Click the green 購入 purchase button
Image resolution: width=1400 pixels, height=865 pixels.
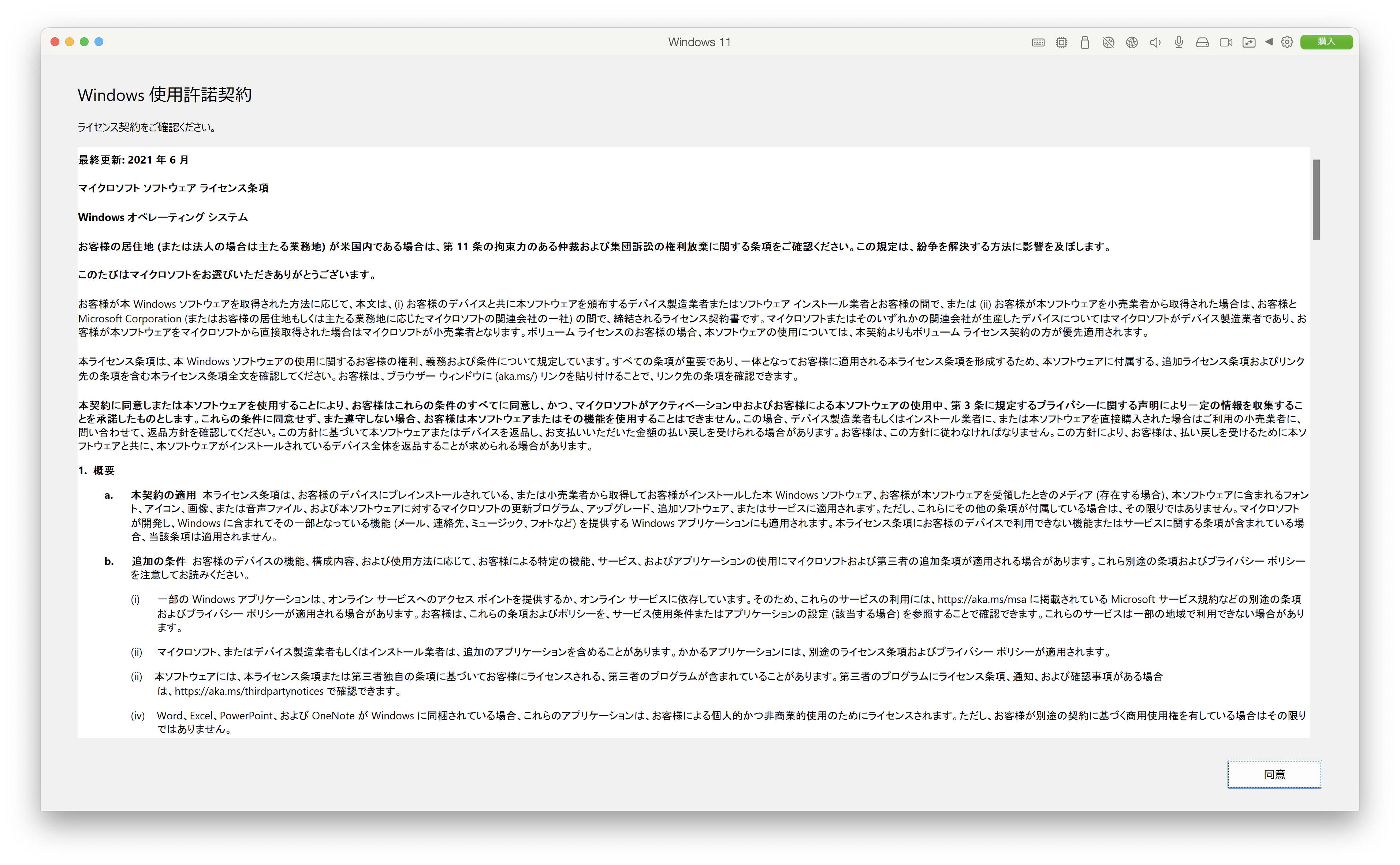(x=1326, y=42)
